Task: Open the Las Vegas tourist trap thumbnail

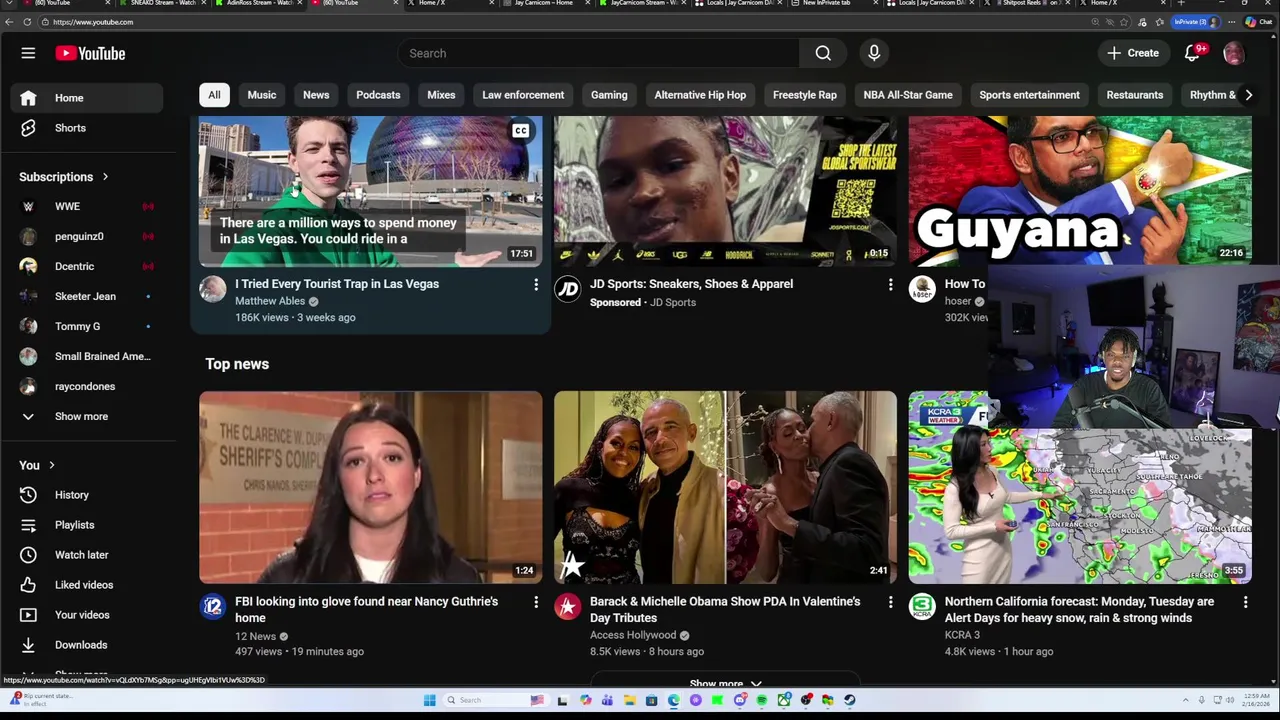Action: click(x=371, y=192)
